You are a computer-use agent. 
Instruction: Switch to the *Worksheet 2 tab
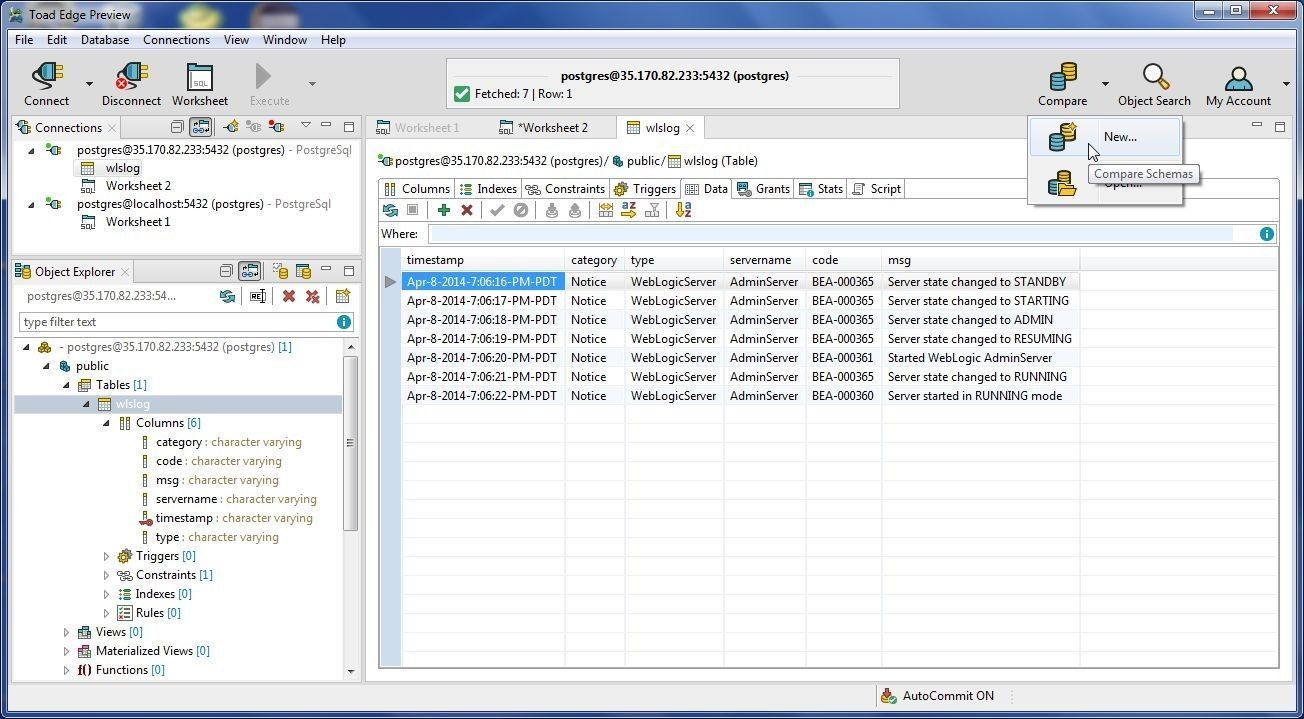point(543,128)
